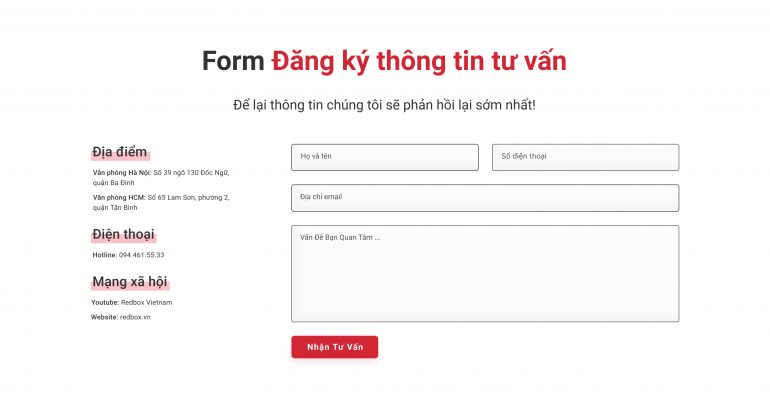This screenshot has height=395, width=770.
Task: Click the word "Form" in the title
Action: point(233,61)
